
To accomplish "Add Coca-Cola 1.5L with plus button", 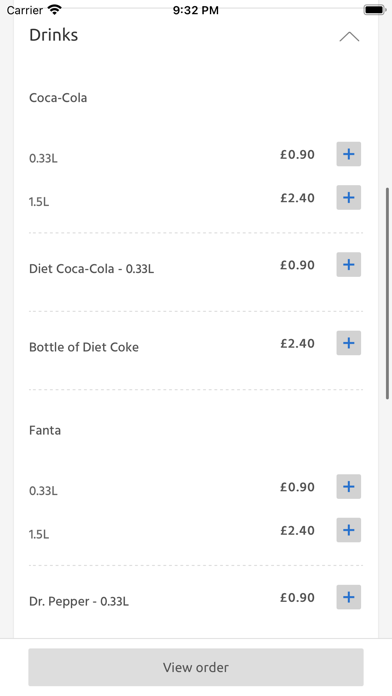I will click(348, 198).
